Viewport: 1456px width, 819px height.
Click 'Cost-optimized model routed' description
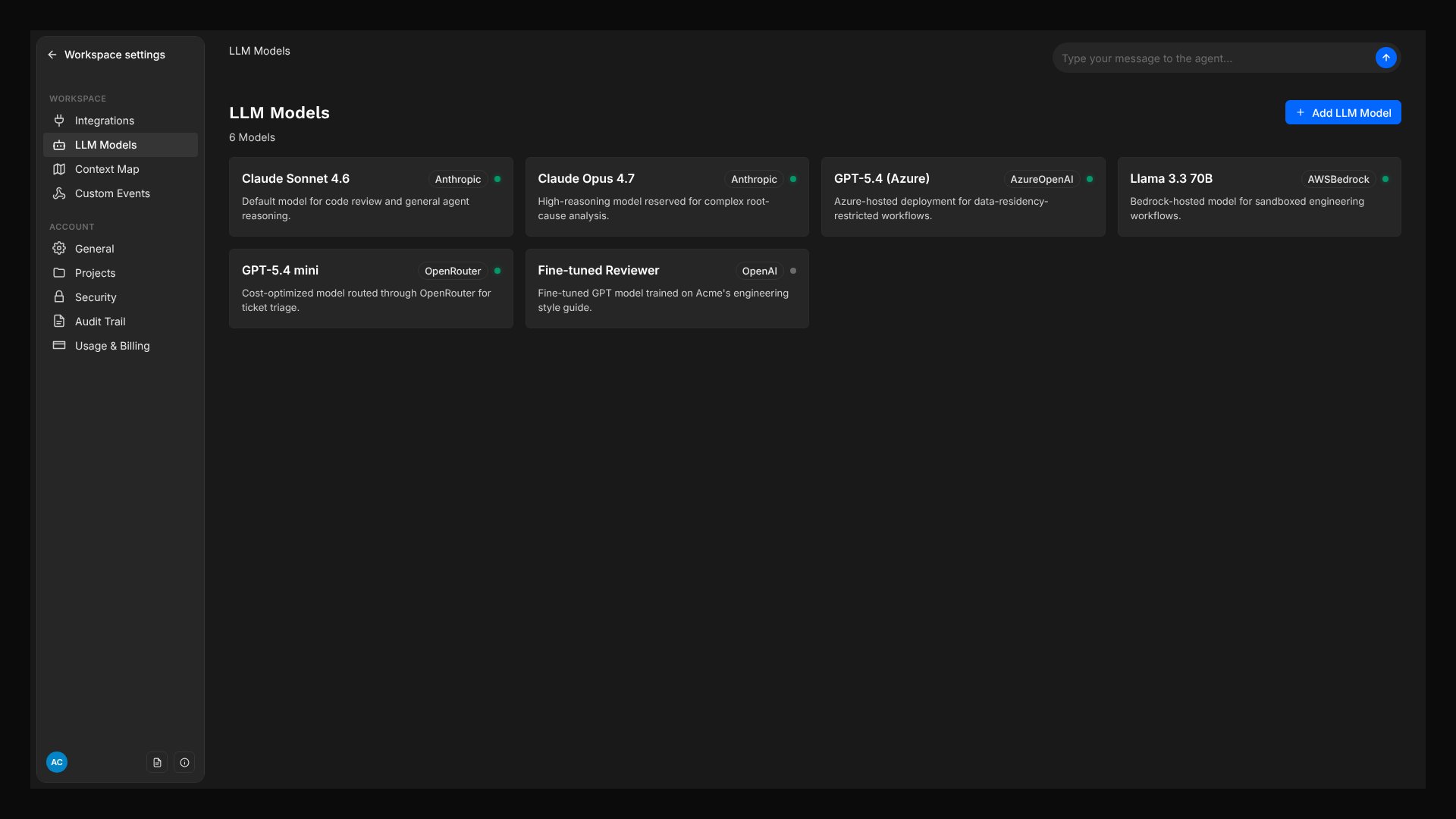[366, 300]
